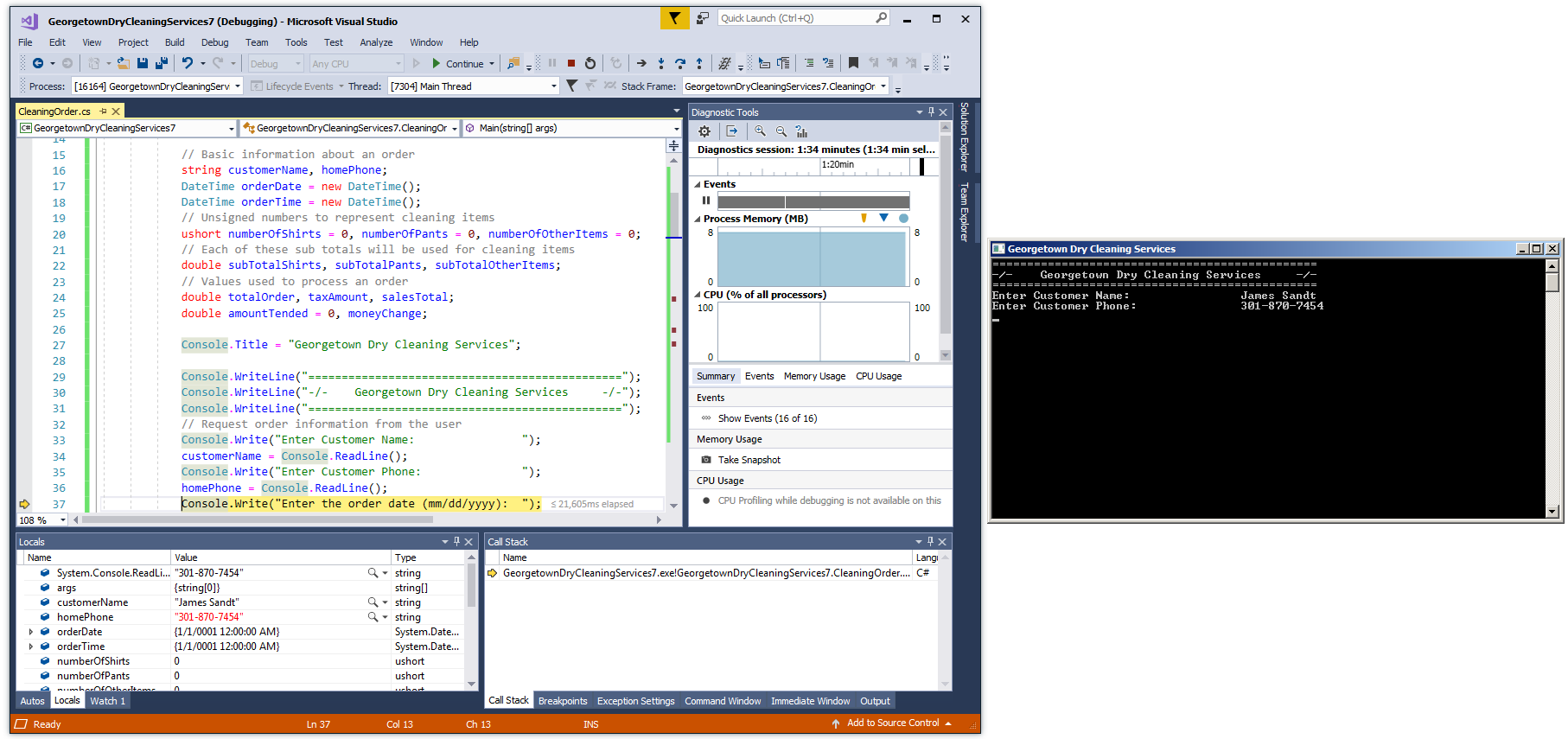Zoom in on the diagnostics timeline
1568x739 pixels.
760,131
